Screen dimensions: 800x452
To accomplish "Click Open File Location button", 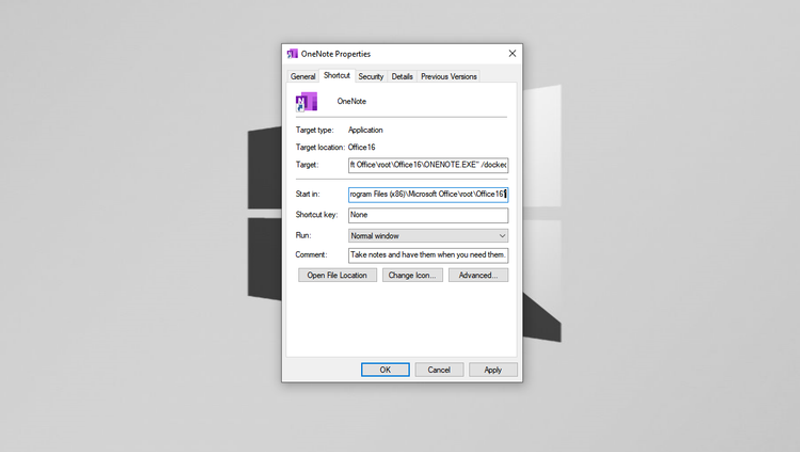I will coord(337,275).
